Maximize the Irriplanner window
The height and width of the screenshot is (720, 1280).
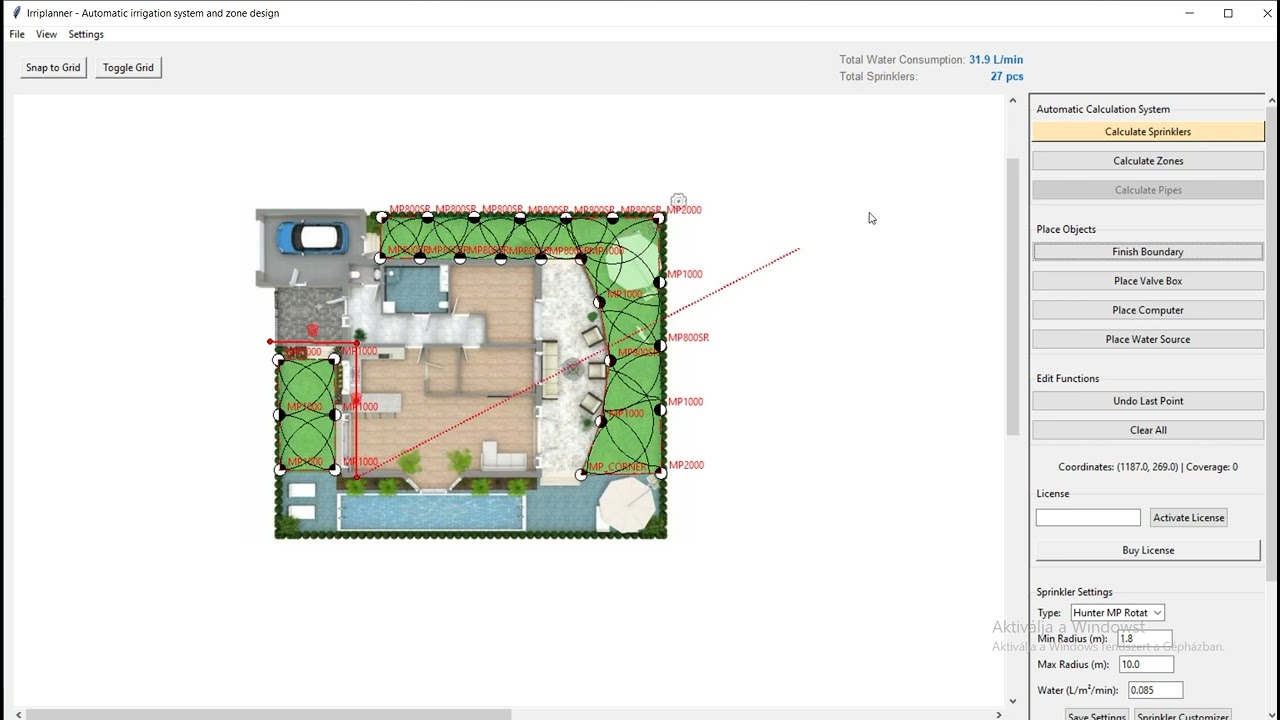[x=1228, y=13]
